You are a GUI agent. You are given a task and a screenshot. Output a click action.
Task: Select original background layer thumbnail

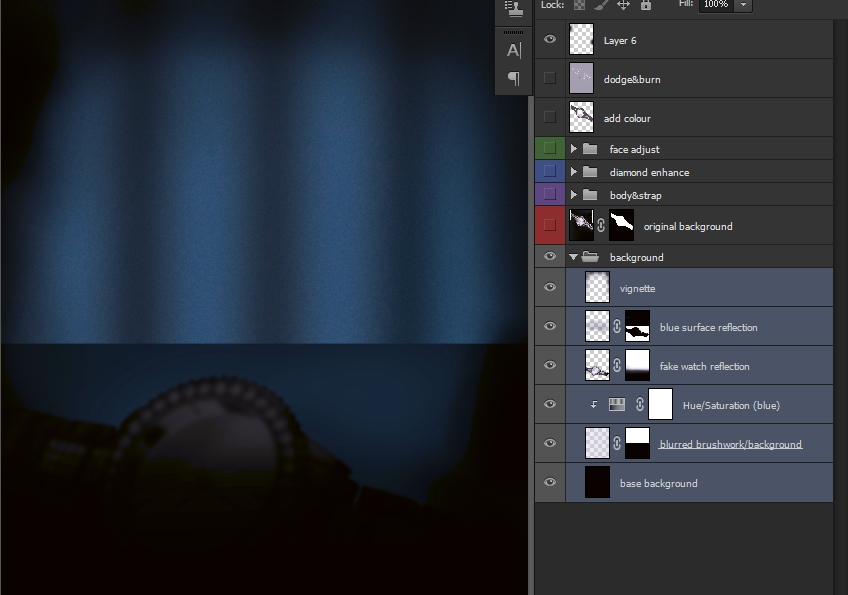click(x=581, y=226)
